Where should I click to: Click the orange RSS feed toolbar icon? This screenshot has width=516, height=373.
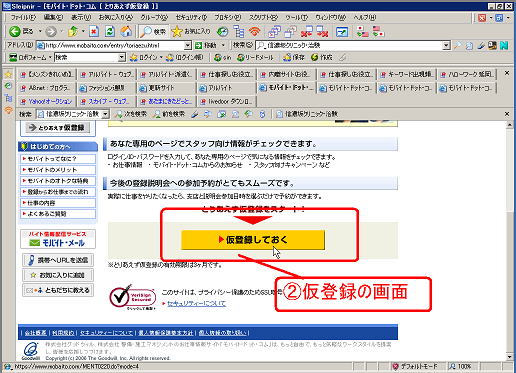[x=255, y=32]
